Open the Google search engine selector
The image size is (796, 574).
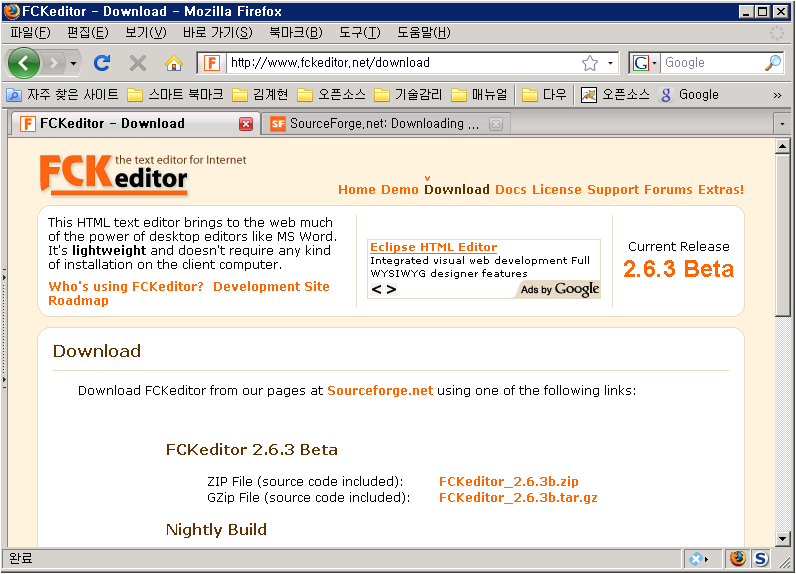(644, 63)
